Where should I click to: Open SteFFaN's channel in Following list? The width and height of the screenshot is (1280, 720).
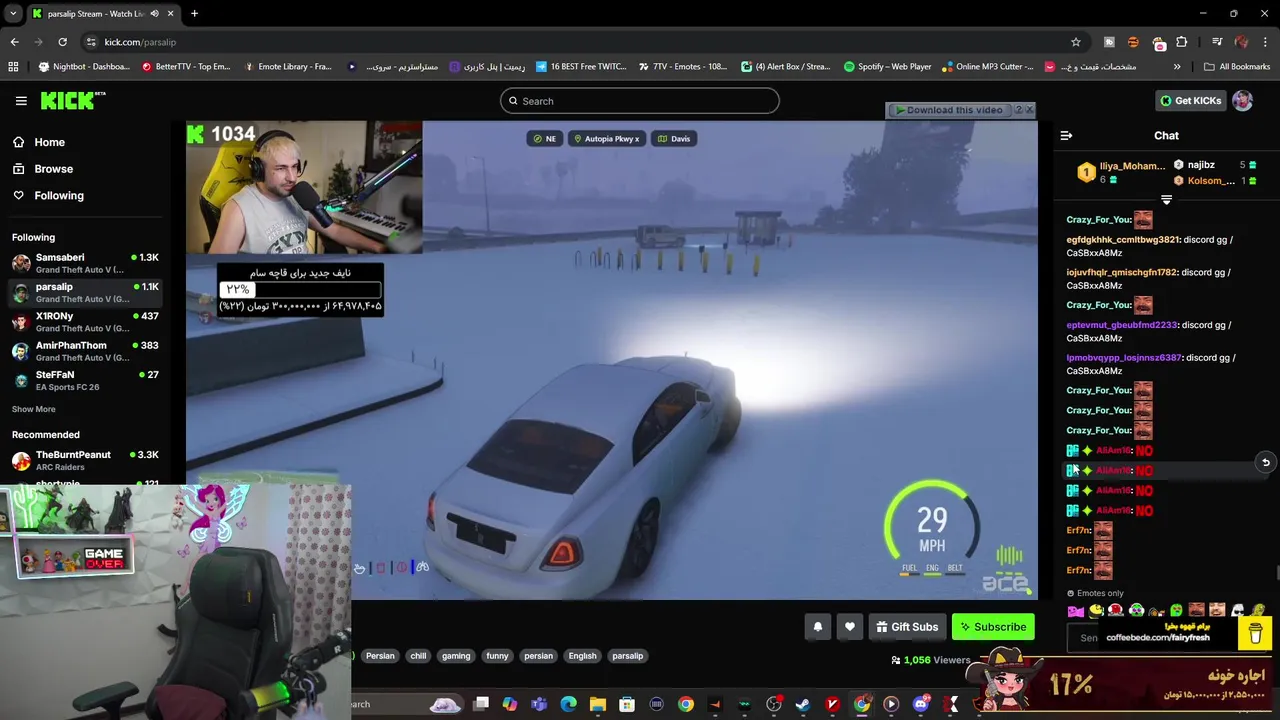pos(86,380)
